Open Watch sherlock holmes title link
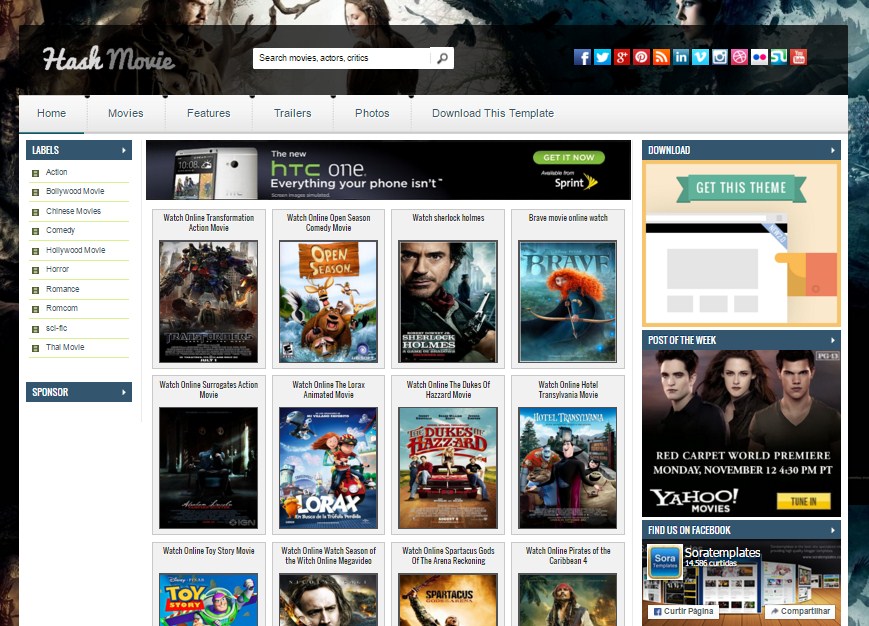 coord(448,218)
